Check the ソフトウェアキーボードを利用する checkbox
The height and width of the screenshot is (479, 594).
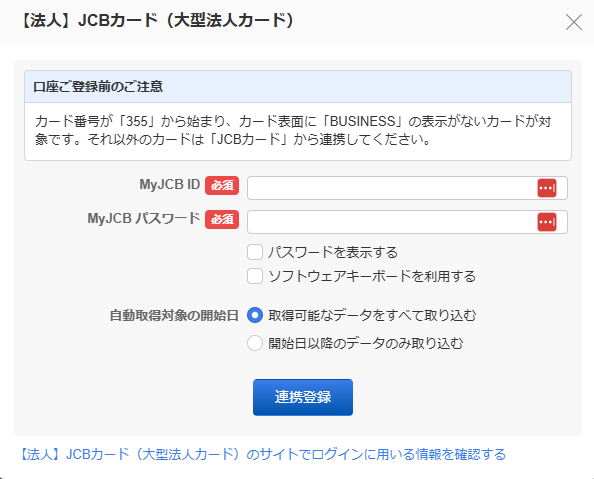[255, 276]
